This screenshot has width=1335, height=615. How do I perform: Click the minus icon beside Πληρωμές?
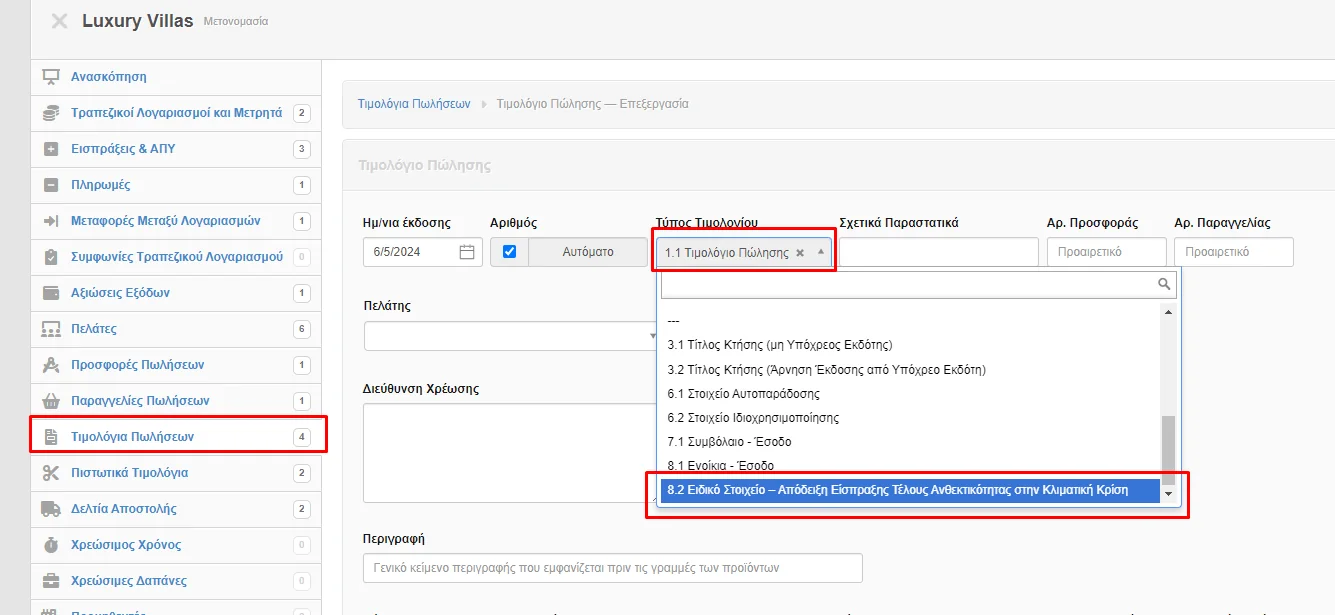click(51, 185)
